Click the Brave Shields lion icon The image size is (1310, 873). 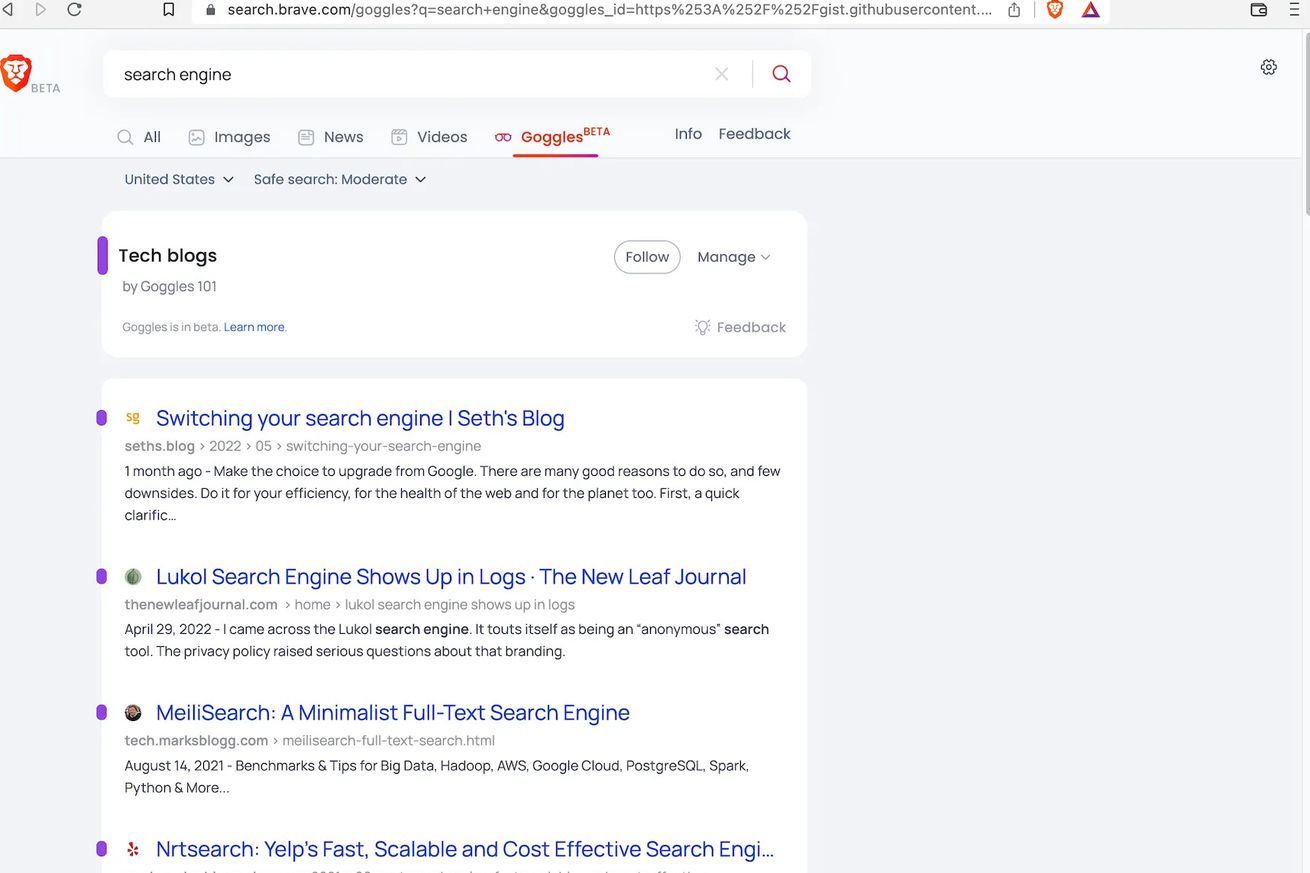pos(1054,10)
